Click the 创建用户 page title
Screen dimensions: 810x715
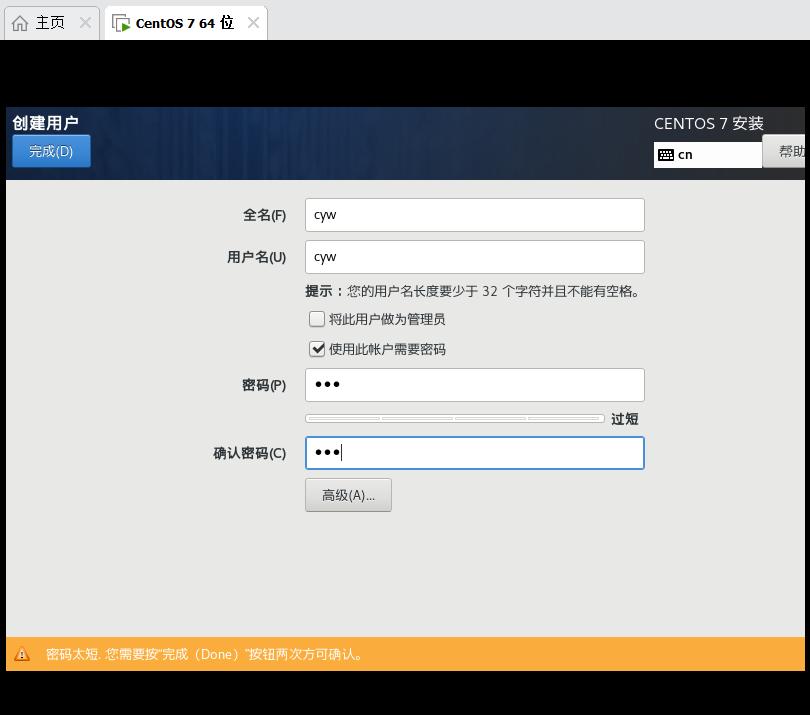coord(45,123)
